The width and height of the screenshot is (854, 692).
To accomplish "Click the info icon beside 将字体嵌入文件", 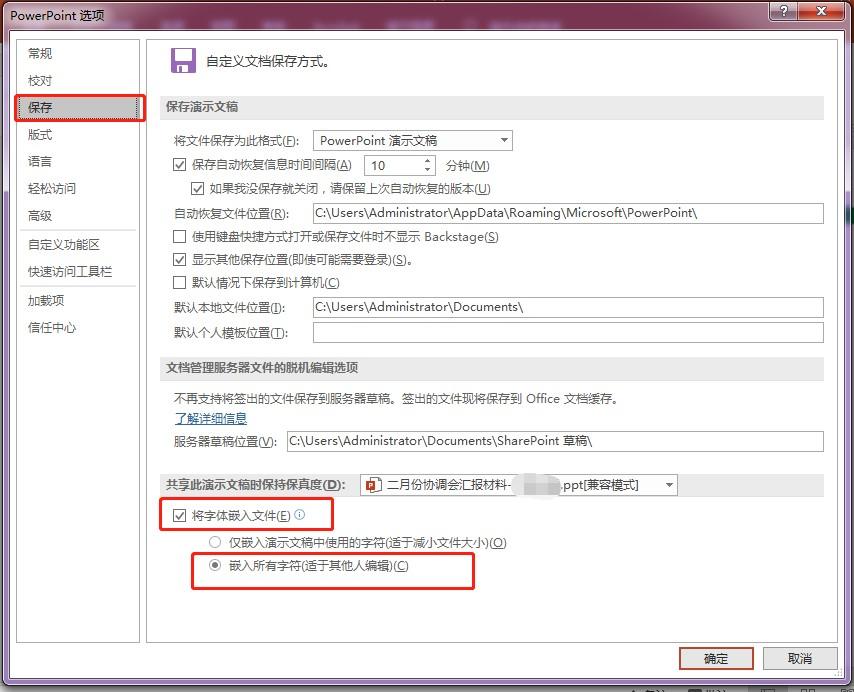I will tap(299, 515).
